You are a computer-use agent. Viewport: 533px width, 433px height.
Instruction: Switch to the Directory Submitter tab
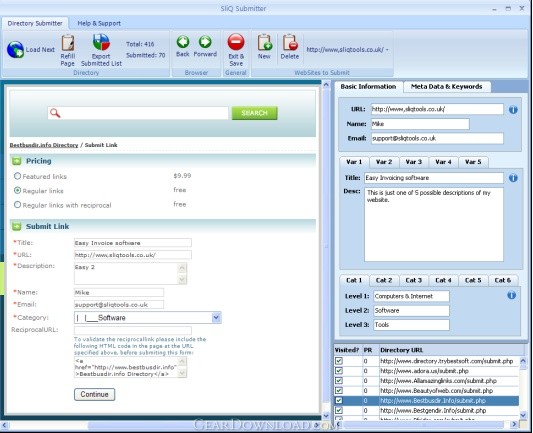click(x=35, y=23)
